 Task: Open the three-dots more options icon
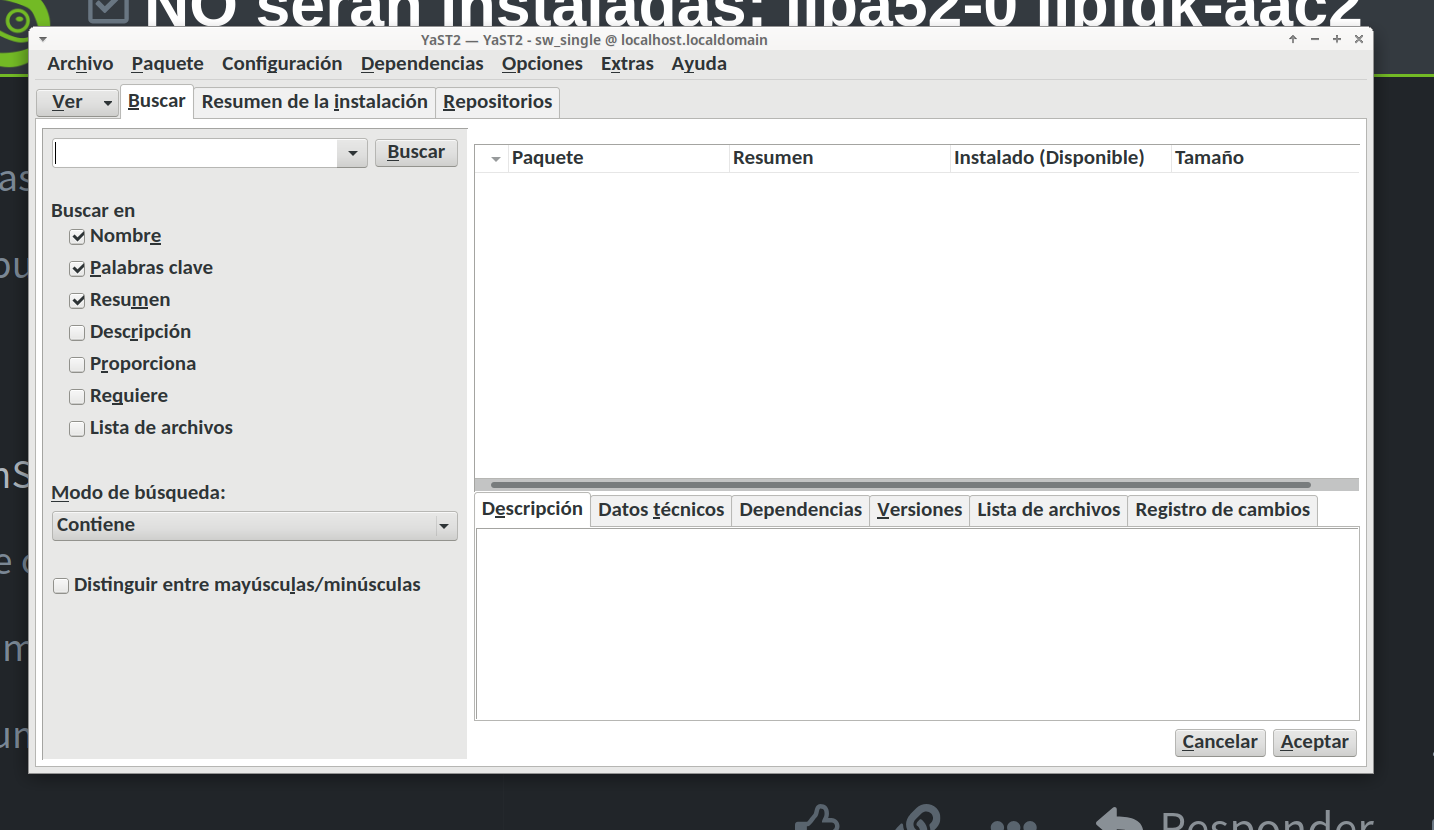[x=1013, y=824]
